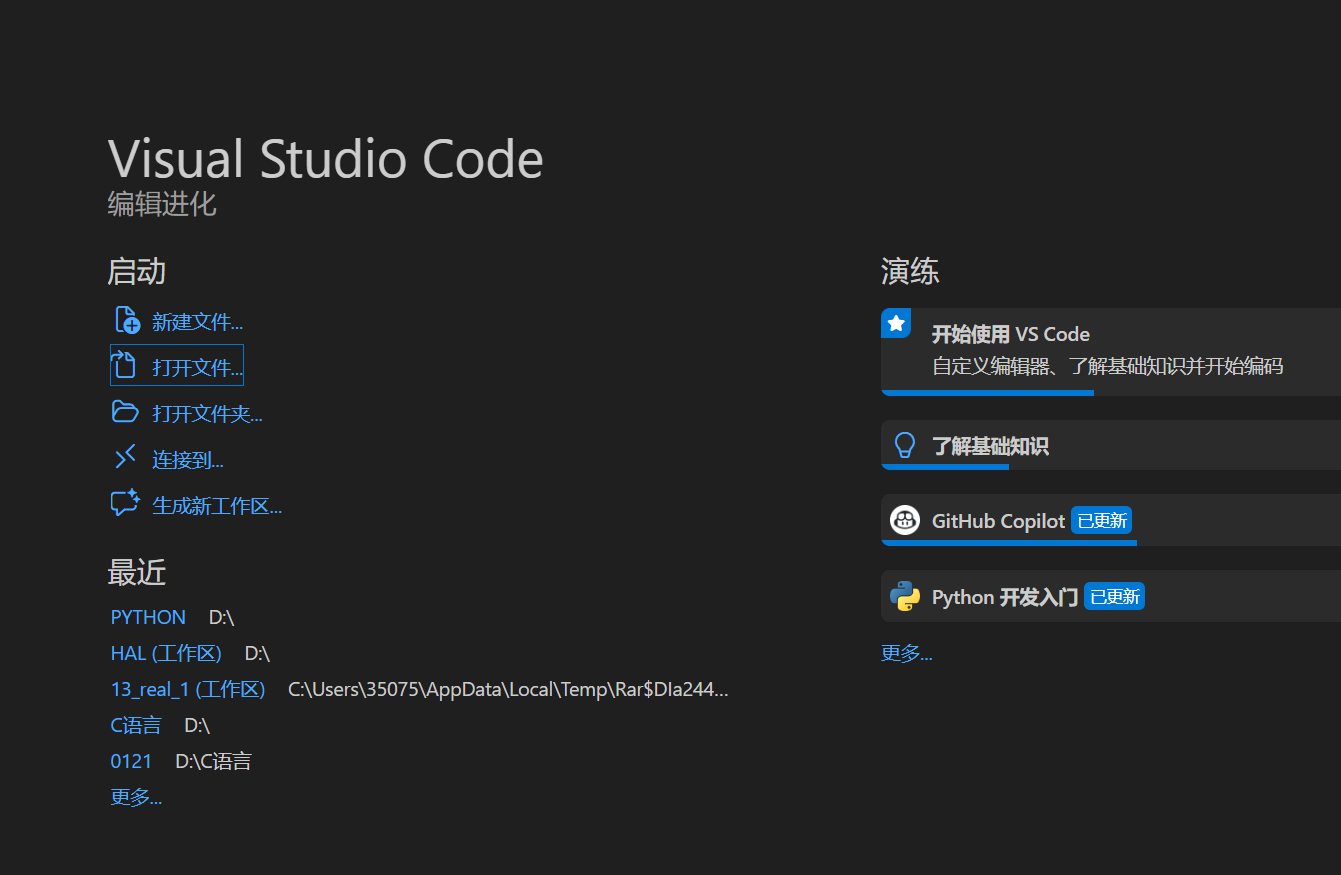Click the 演练 section heading
This screenshot has width=1341, height=875.
910,271
